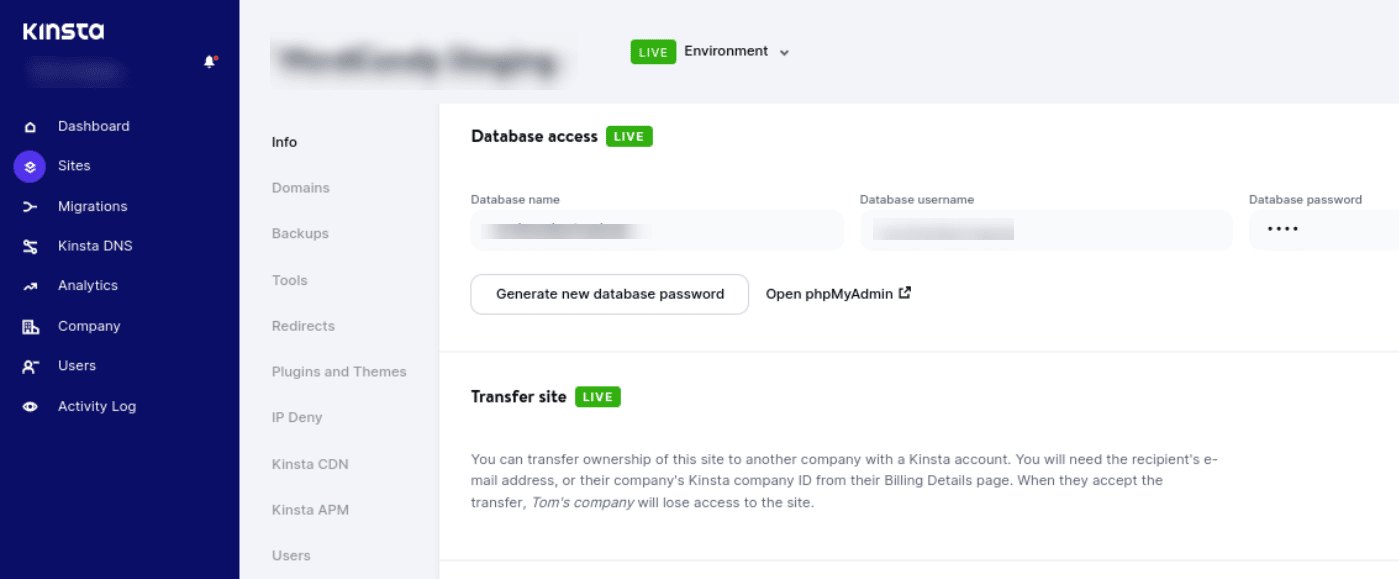Open the Tools section
This screenshot has height=579, width=1399.
coord(289,280)
